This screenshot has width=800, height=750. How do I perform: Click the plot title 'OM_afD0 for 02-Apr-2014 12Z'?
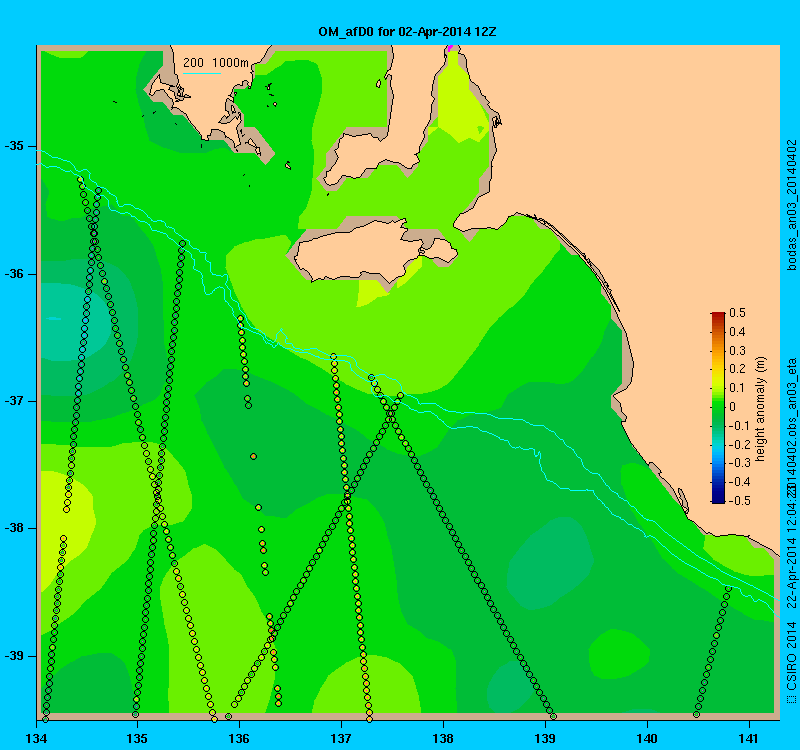407,32
